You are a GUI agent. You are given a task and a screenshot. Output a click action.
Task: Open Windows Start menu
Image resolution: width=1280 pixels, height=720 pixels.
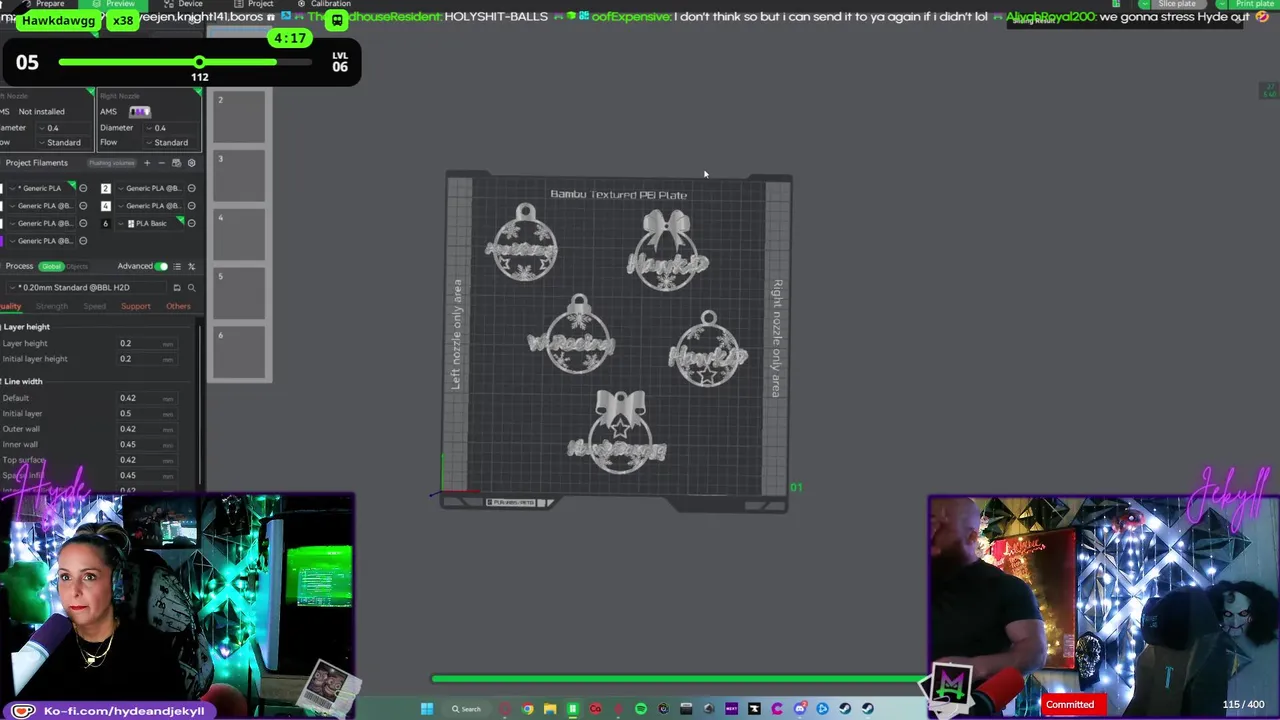click(x=427, y=709)
